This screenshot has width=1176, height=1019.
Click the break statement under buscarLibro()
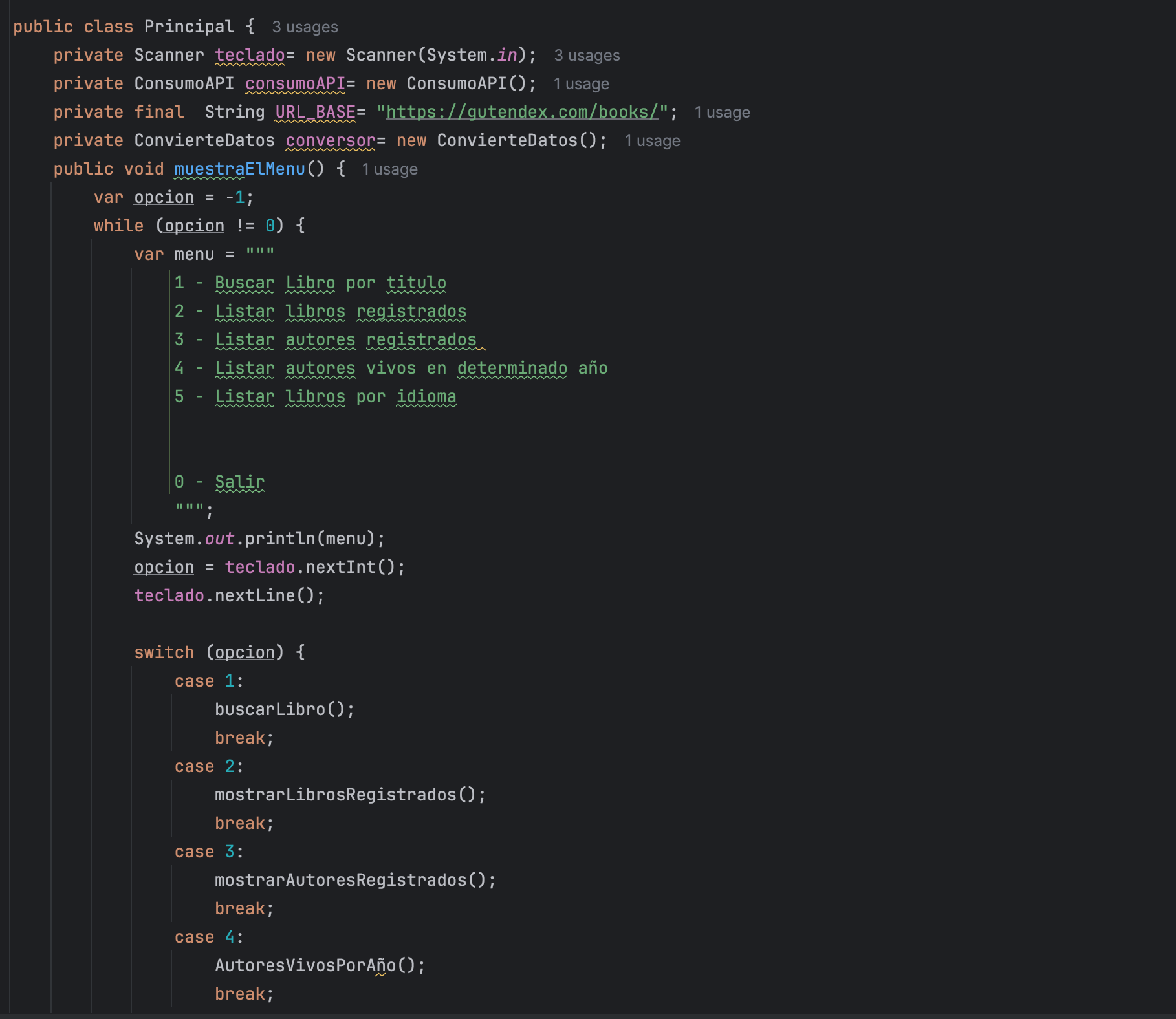pyautogui.click(x=245, y=738)
